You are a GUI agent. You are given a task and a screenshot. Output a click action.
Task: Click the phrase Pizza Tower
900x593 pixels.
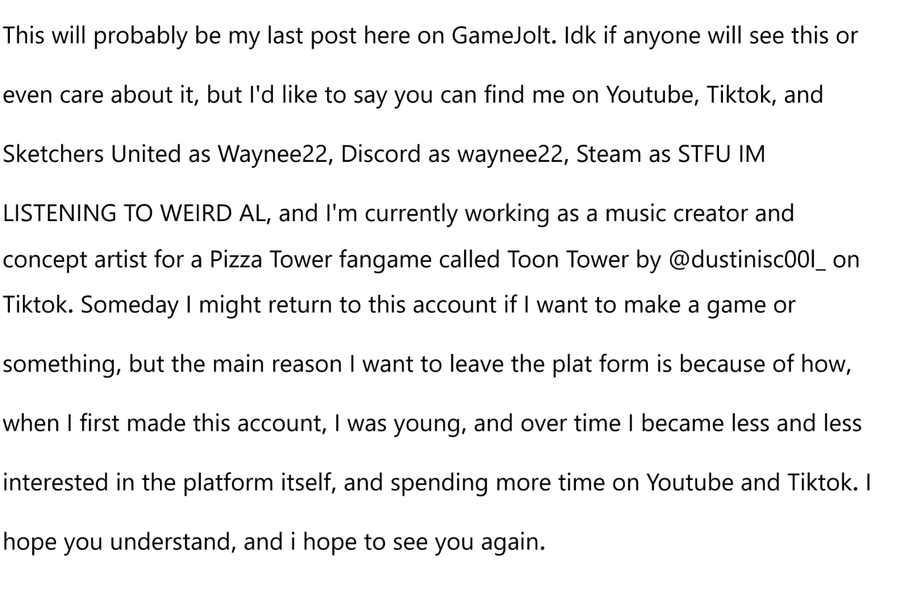[x=270, y=259]
